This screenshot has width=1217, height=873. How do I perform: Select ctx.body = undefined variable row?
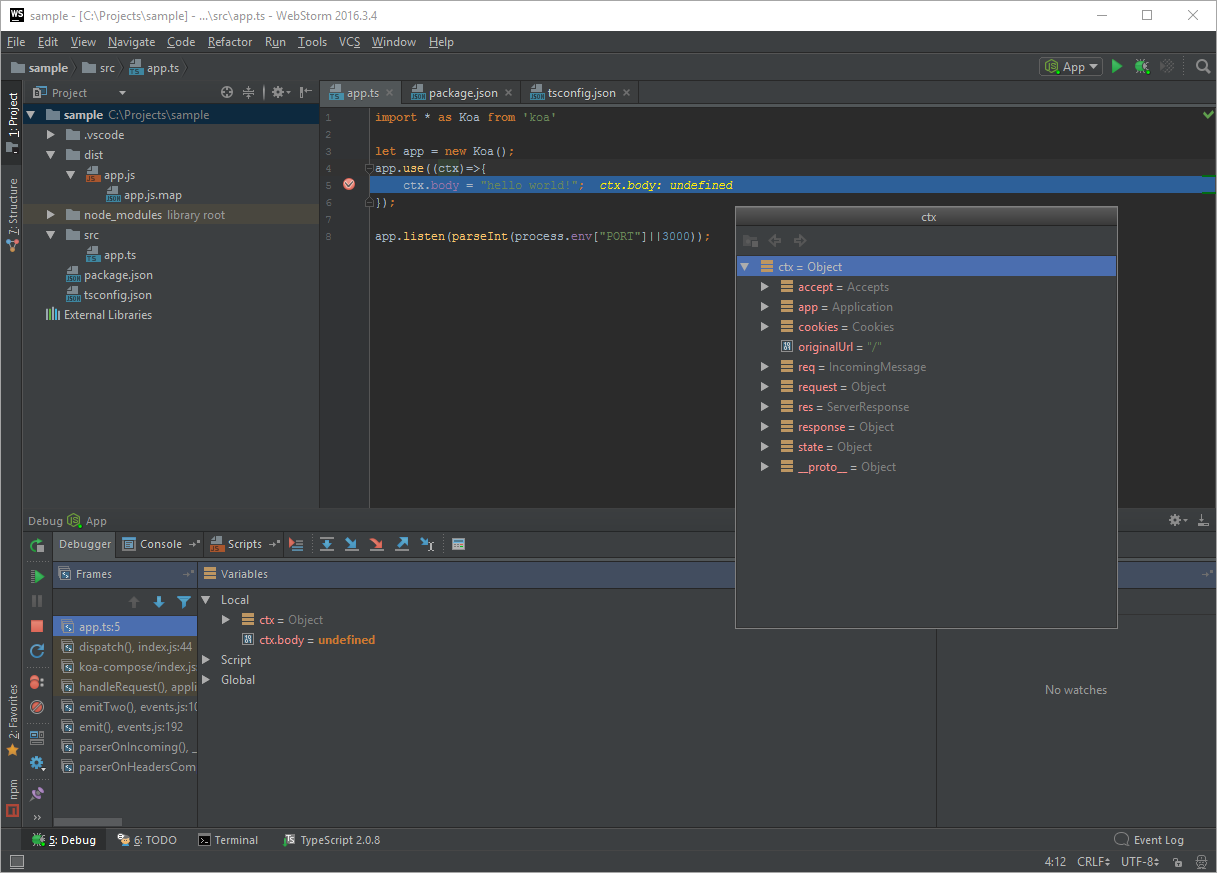point(309,640)
